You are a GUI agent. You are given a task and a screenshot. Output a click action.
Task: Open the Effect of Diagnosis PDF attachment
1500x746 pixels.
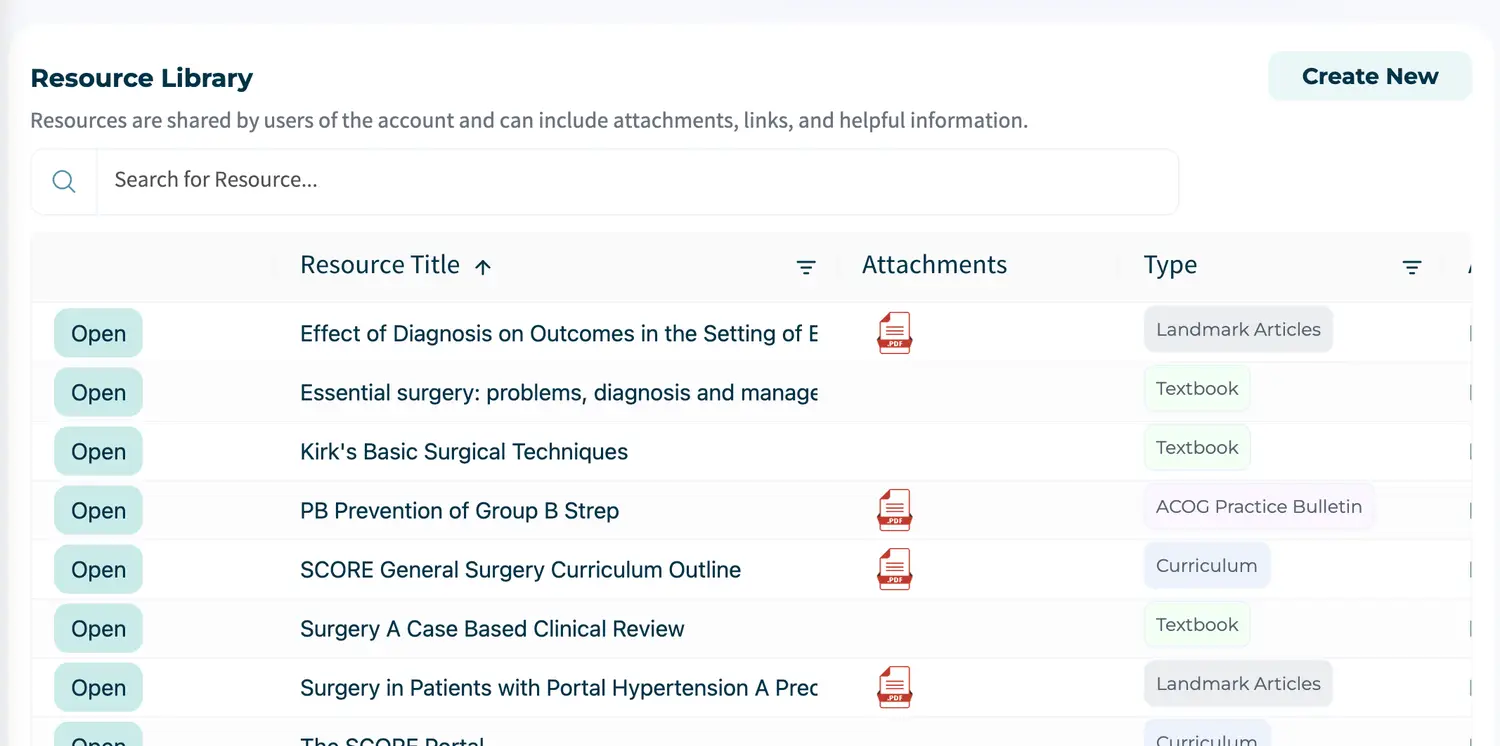[x=894, y=333]
